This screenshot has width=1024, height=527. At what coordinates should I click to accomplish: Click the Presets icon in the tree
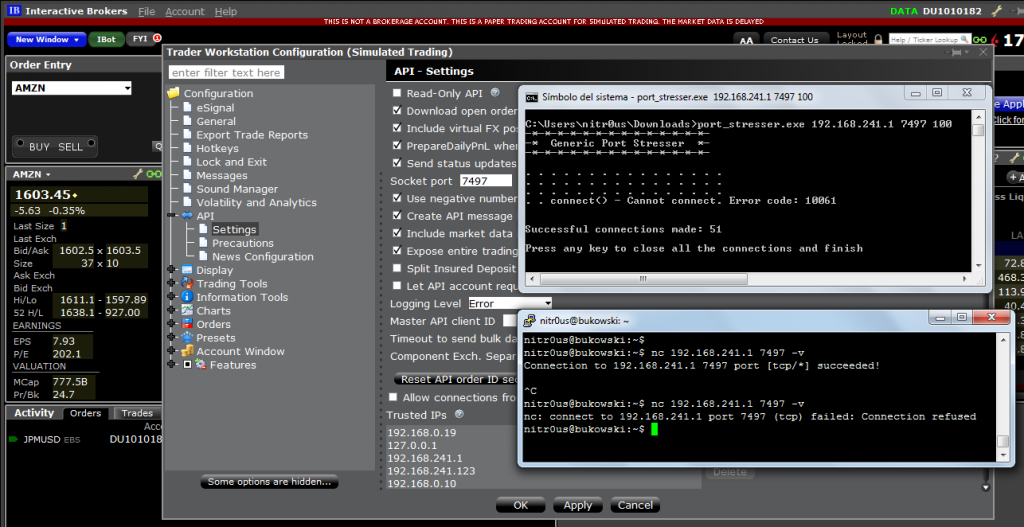pos(187,338)
